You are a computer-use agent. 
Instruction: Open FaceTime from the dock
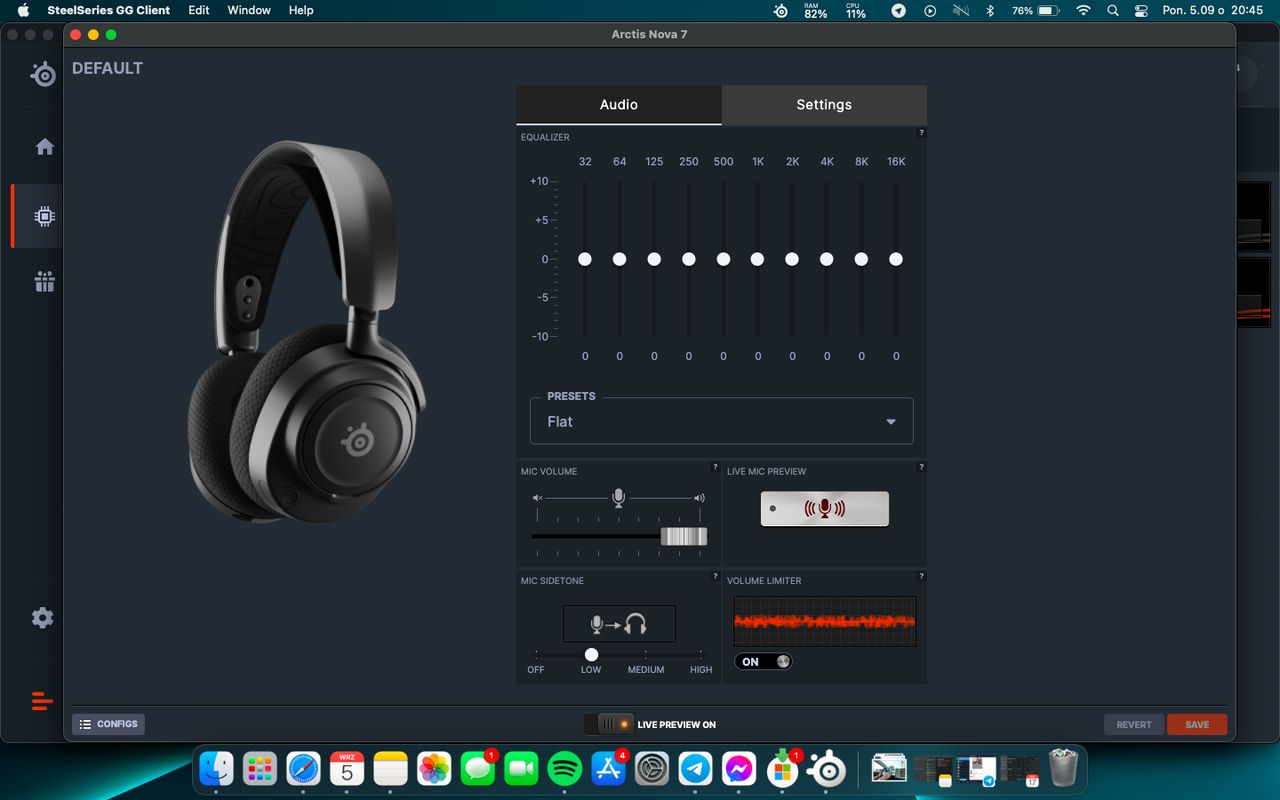click(521, 769)
